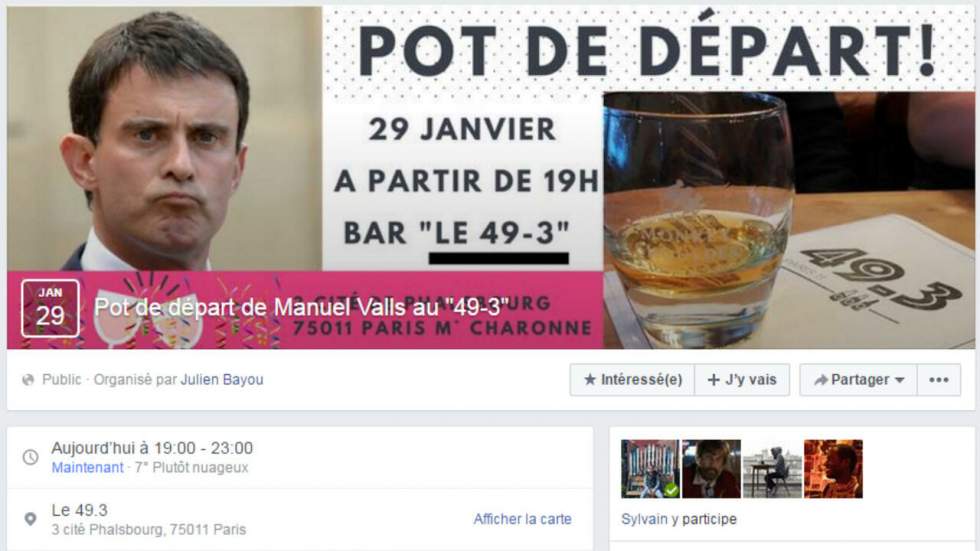Viewport: 980px width, 551px height.
Task: Open the third attendee profile photo
Action: tap(772, 469)
